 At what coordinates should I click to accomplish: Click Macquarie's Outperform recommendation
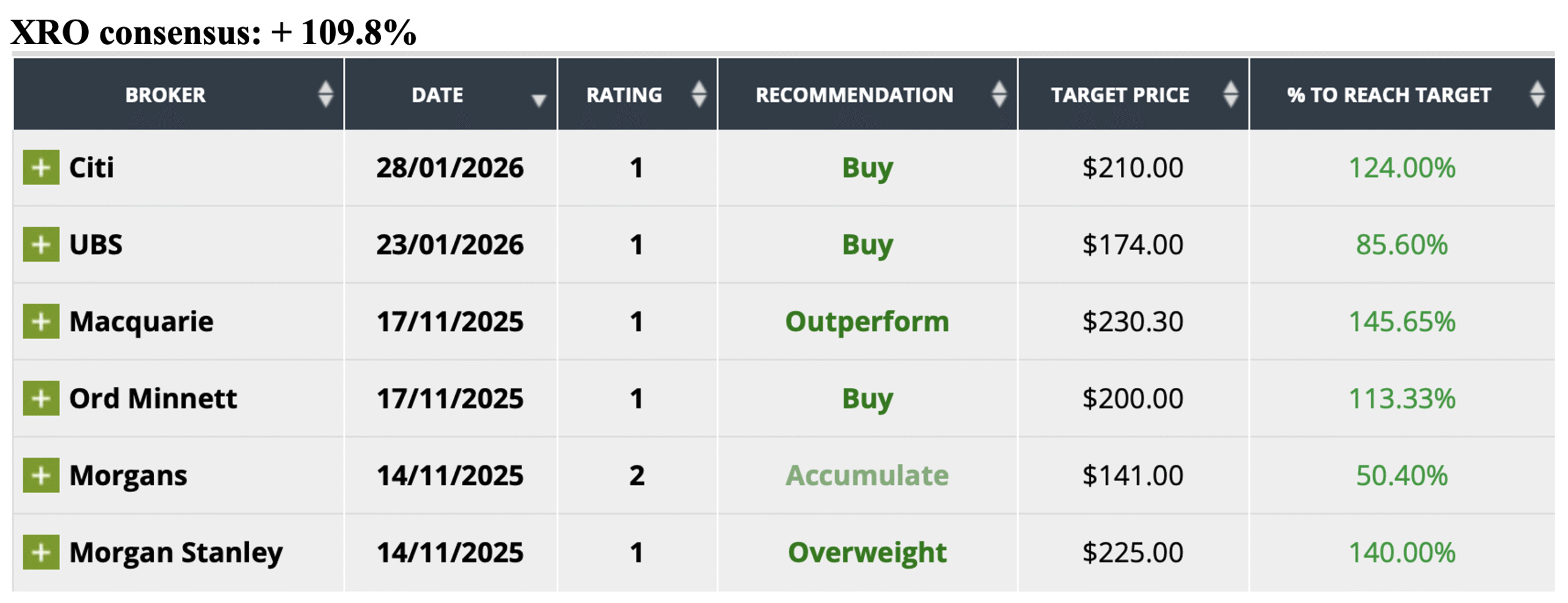[867, 322]
